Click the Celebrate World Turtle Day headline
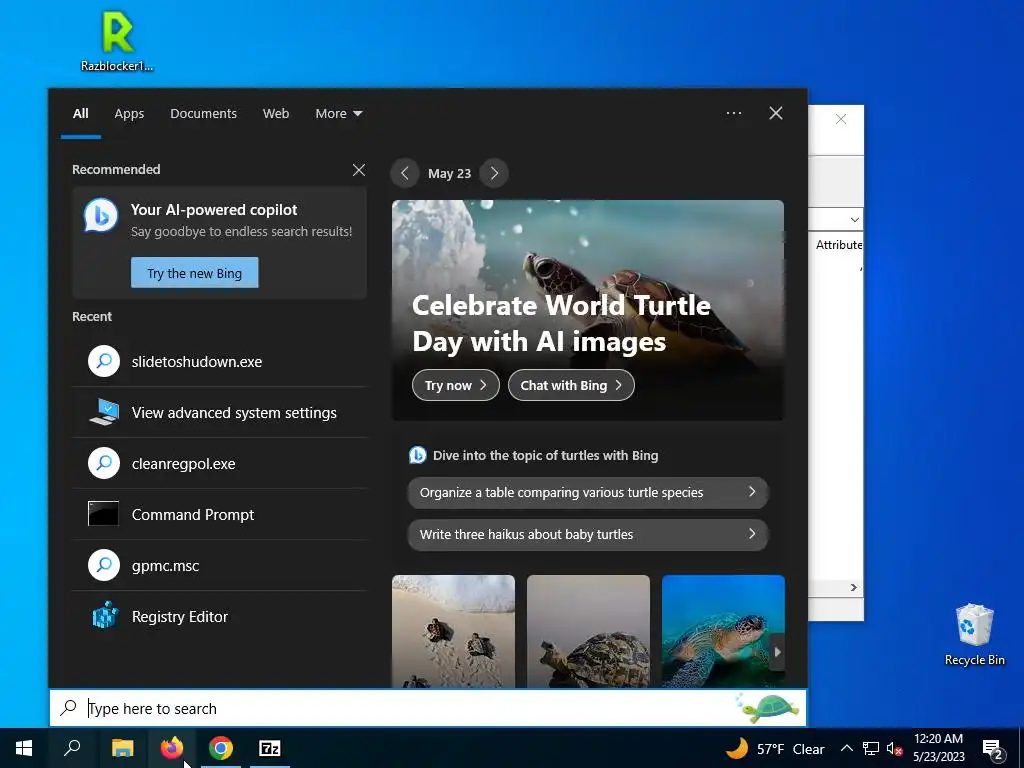This screenshot has width=1024, height=768. 561,323
